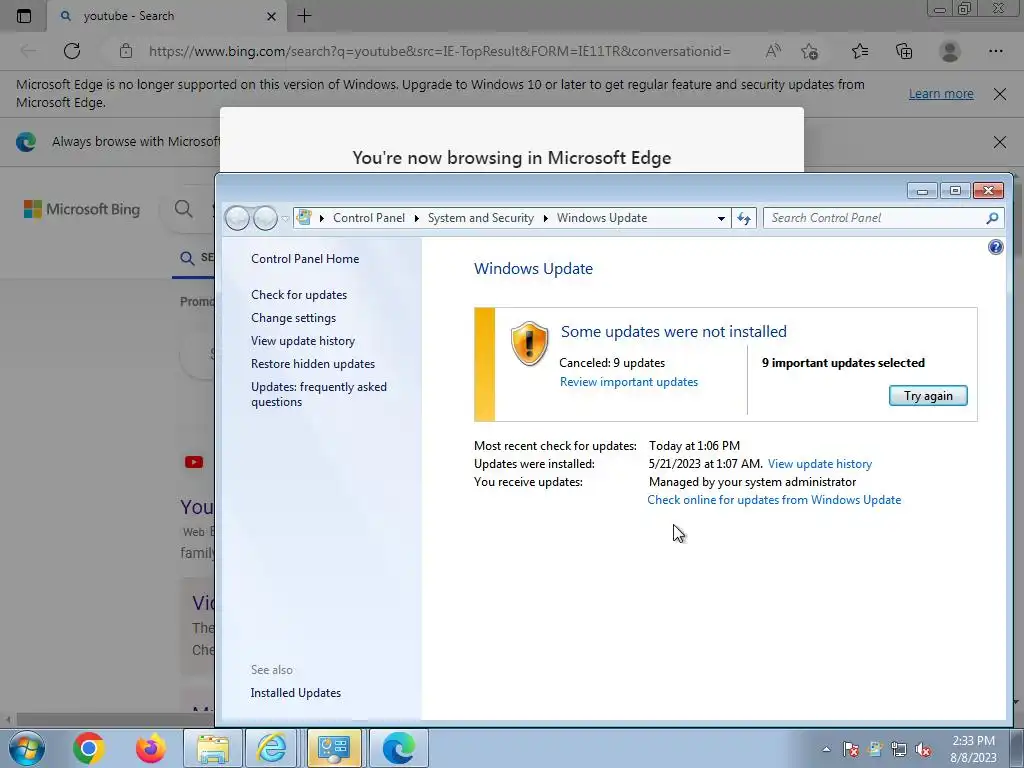
Task: Go forward in the Control Panel window
Action: (265, 218)
